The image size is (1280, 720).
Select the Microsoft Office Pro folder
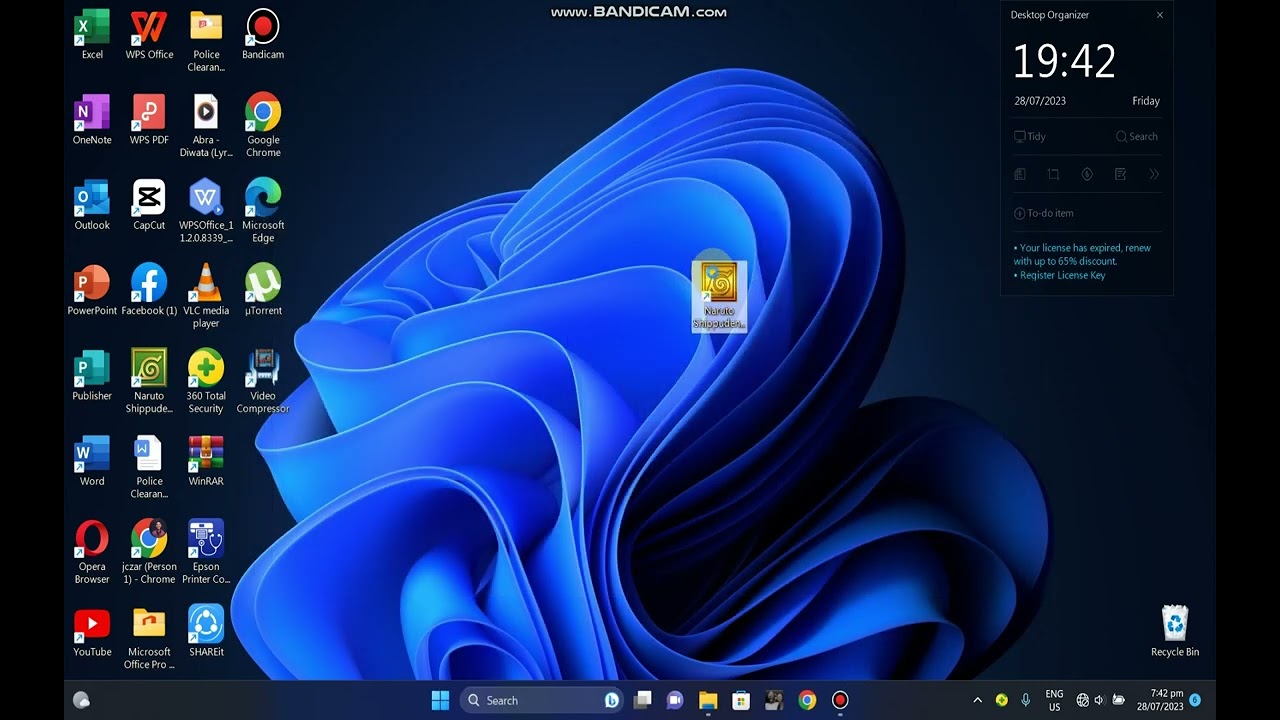pos(149,637)
